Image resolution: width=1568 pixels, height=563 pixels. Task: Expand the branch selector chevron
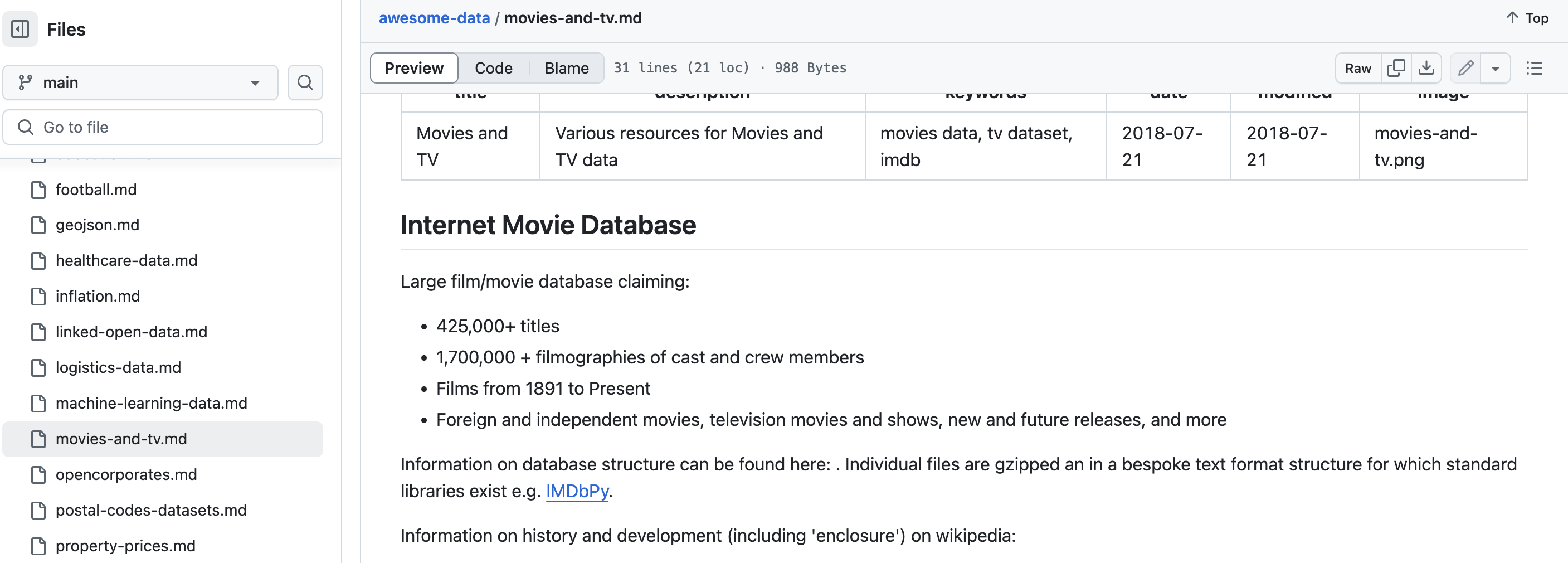click(x=255, y=82)
